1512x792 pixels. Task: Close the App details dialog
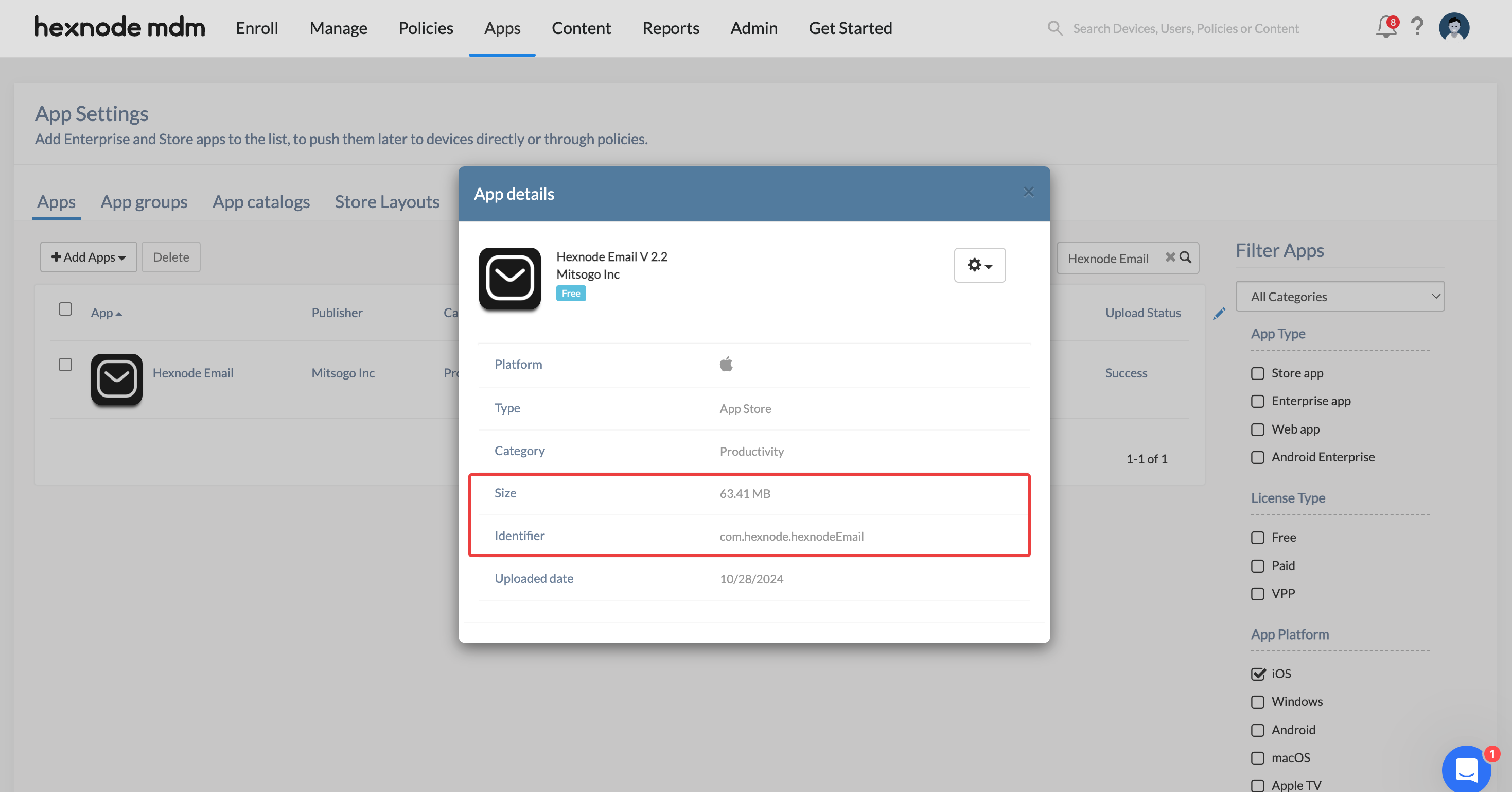1028,192
